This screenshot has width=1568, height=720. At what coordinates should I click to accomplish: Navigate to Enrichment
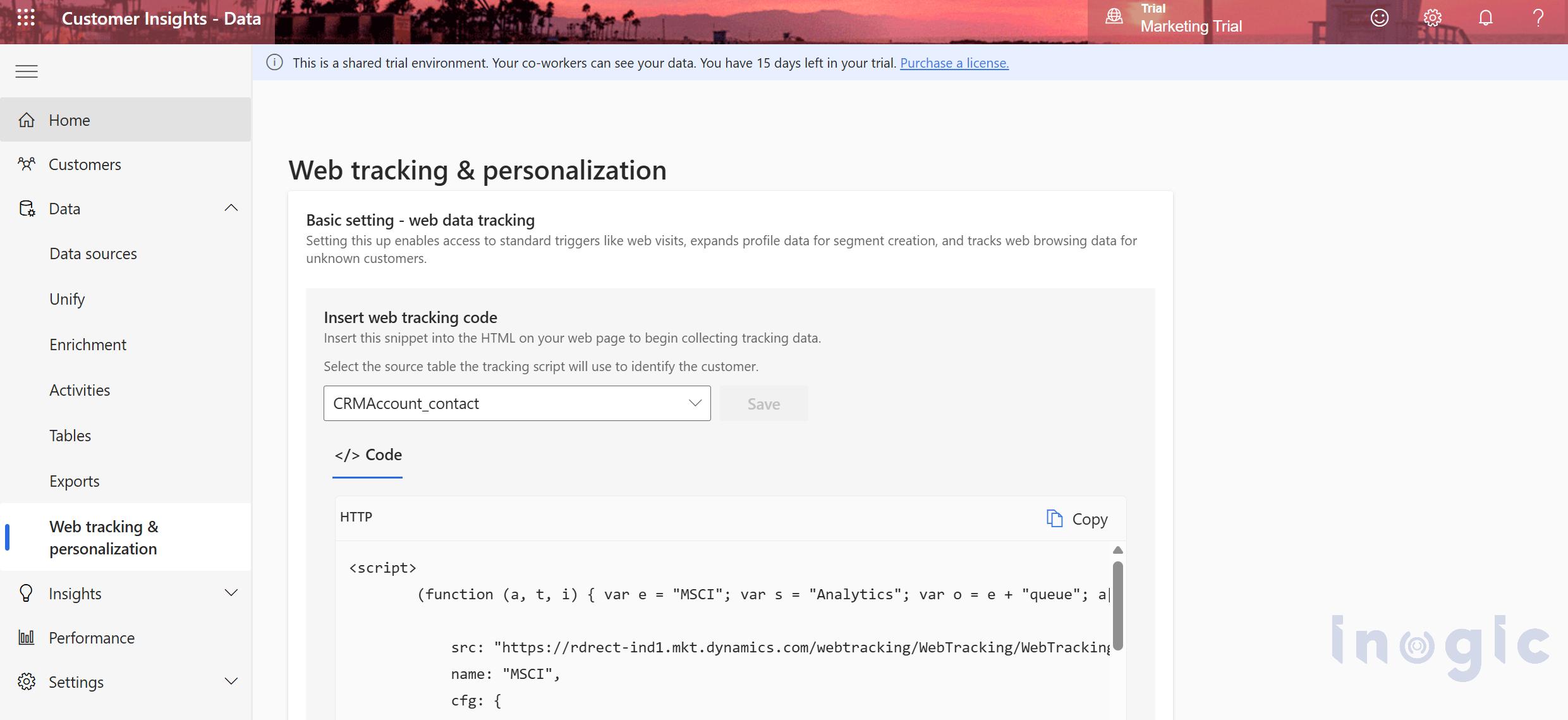click(88, 345)
